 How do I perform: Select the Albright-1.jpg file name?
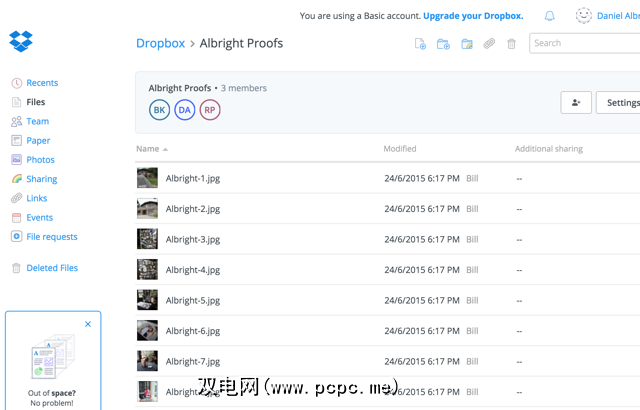[x=193, y=179]
